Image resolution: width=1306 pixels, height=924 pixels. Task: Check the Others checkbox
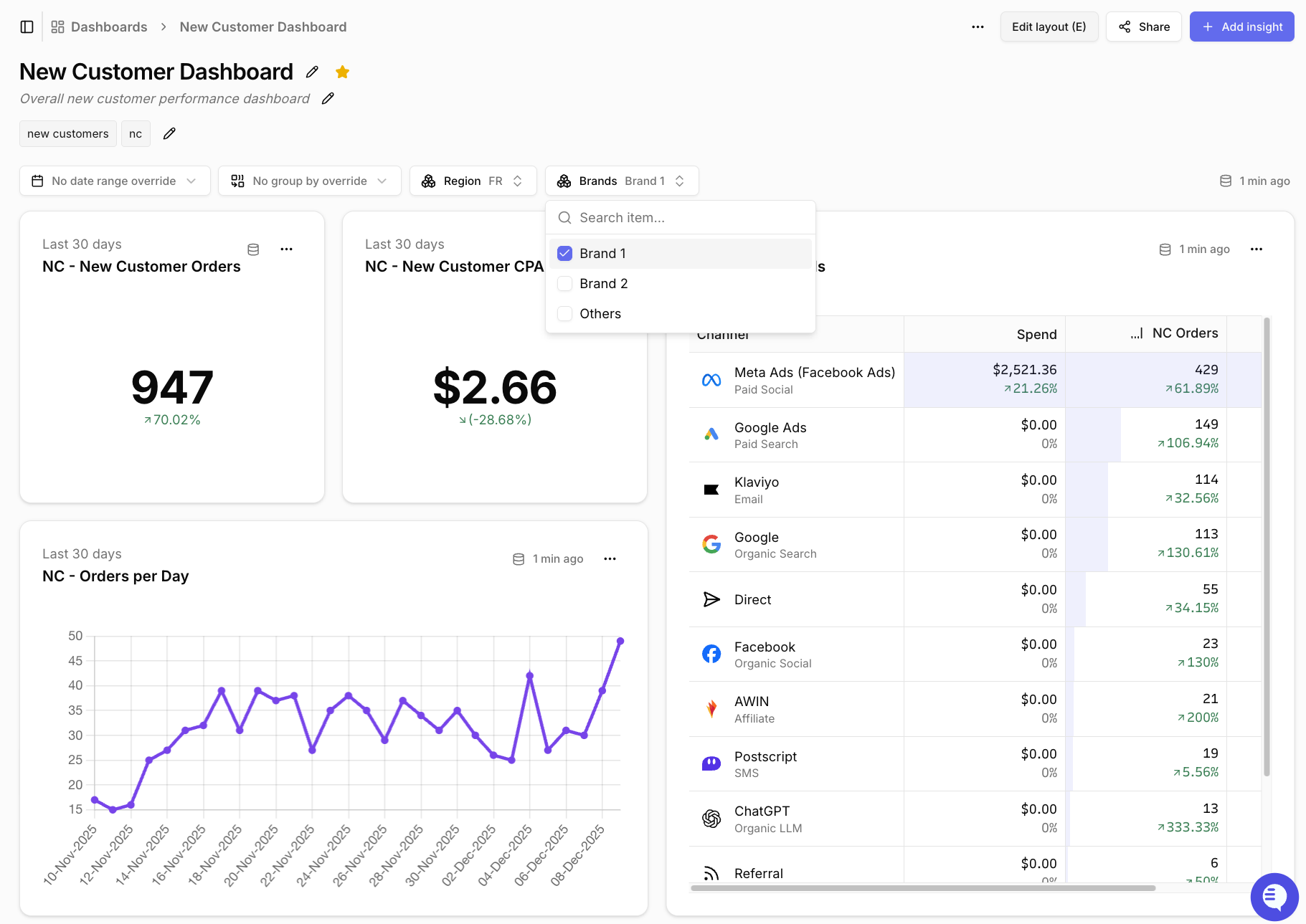point(565,314)
